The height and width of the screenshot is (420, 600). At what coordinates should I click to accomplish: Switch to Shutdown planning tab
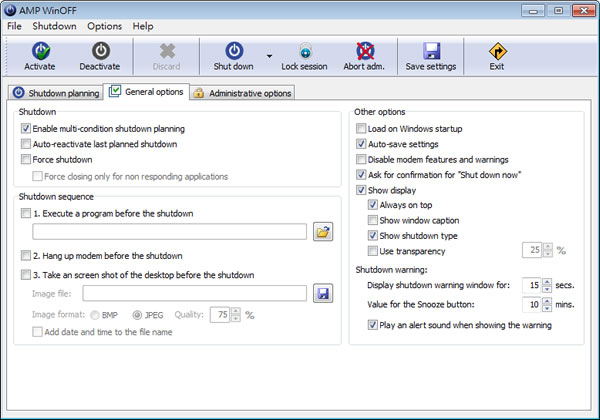coord(56,93)
